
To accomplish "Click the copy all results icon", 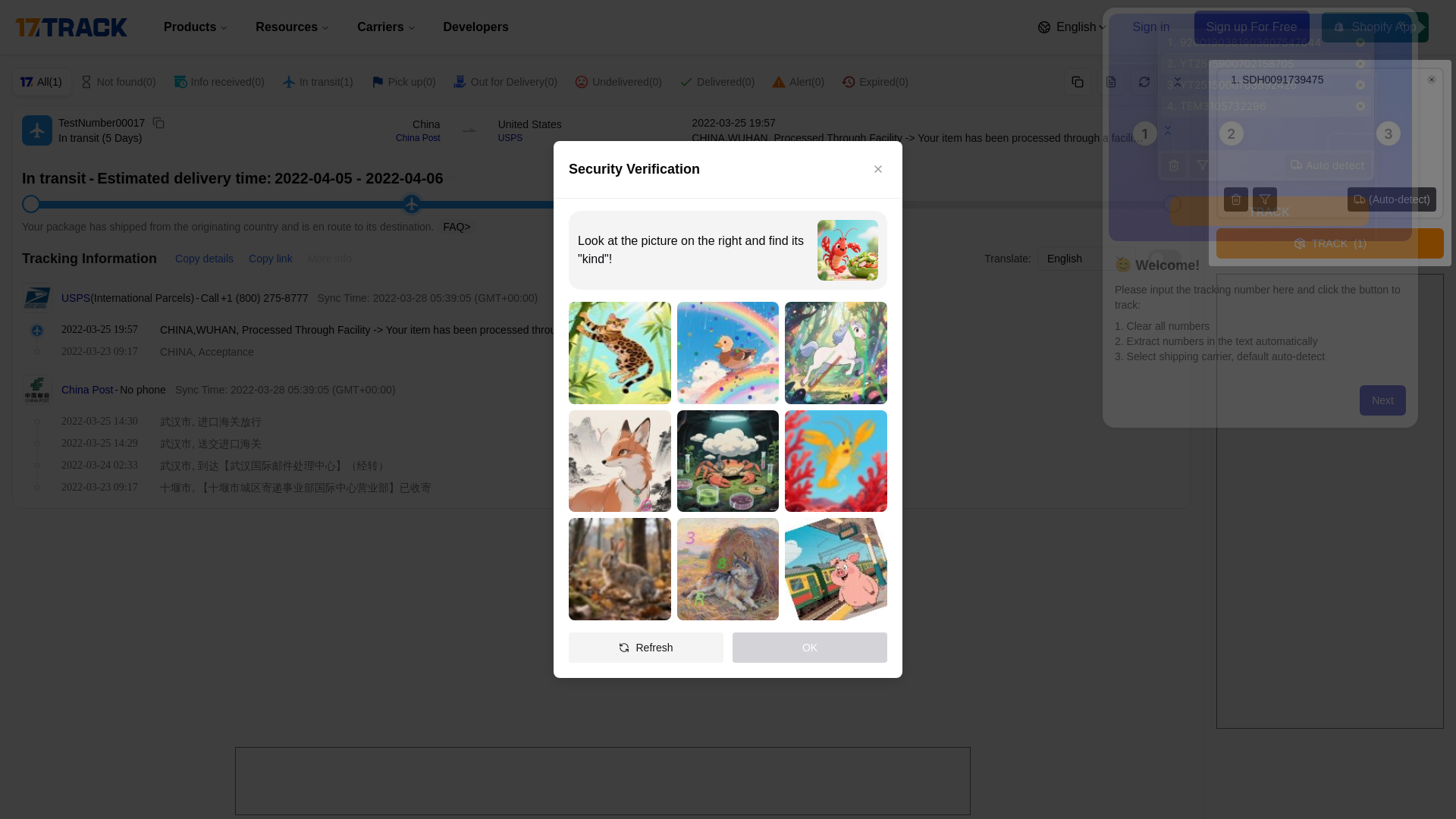I will click(1077, 82).
